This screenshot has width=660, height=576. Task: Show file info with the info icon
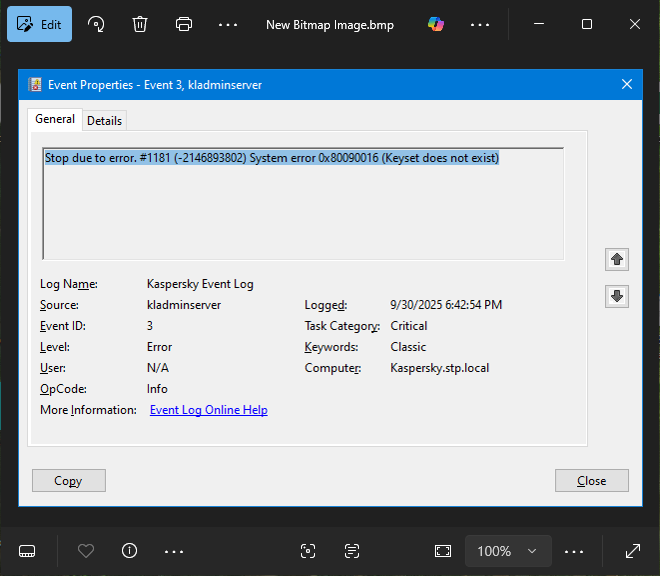coord(129,551)
